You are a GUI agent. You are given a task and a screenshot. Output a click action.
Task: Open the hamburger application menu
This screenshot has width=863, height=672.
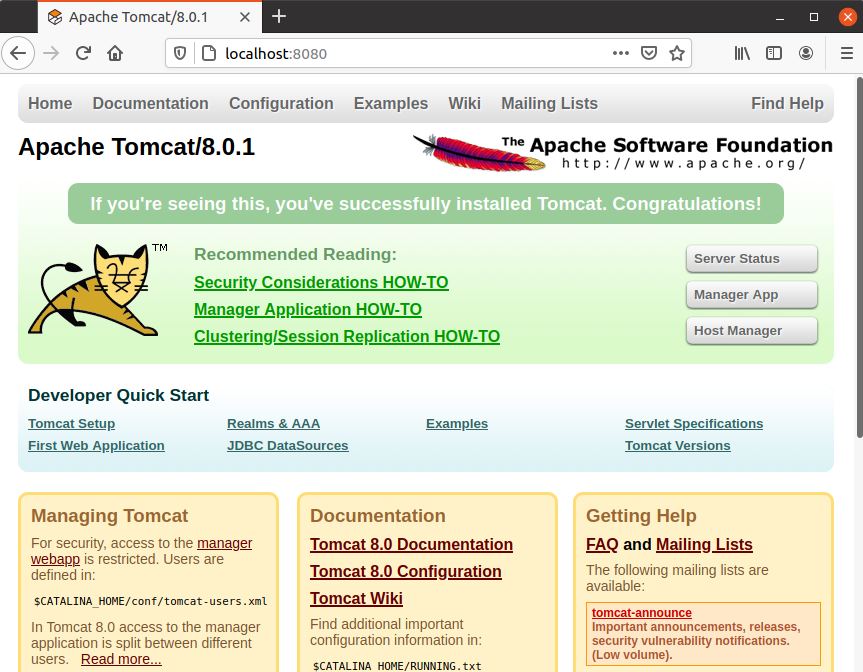pyautogui.click(x=847, y=53)
